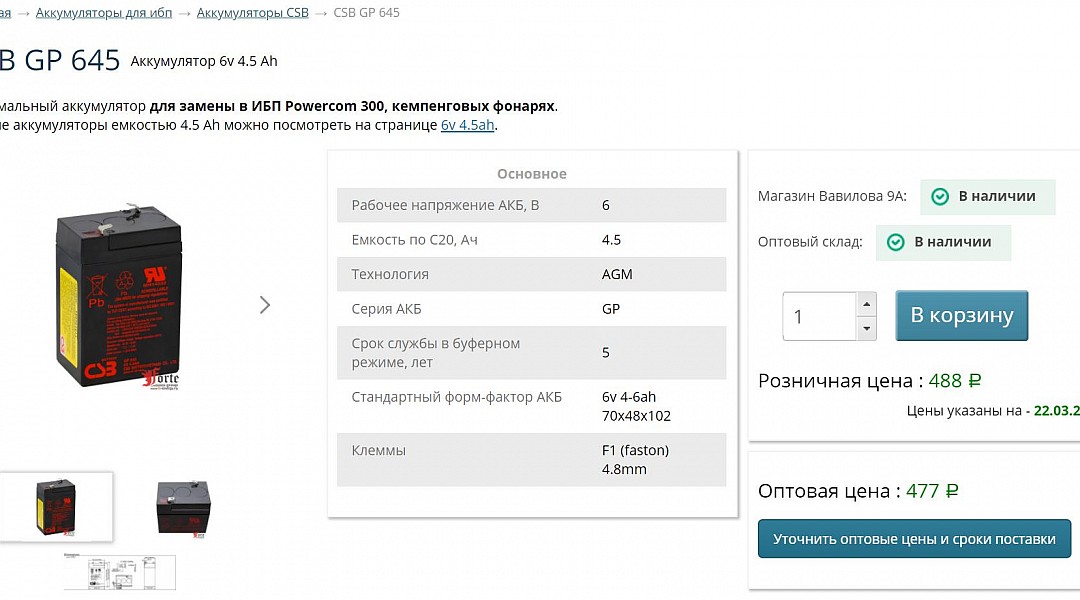Select the second battery thumbnail

[183, 507]
